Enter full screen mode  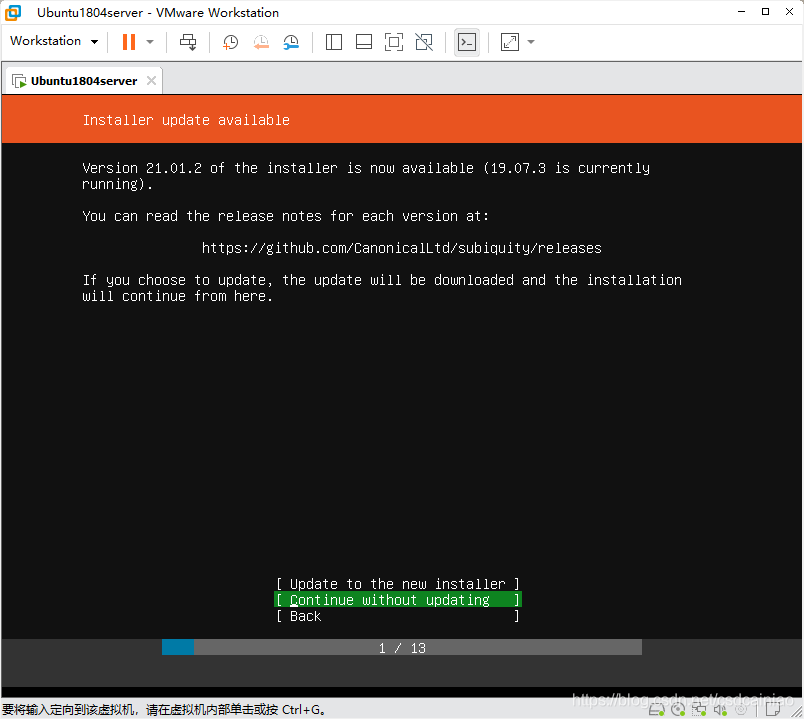pyautogui.click(x=394, y=42)
